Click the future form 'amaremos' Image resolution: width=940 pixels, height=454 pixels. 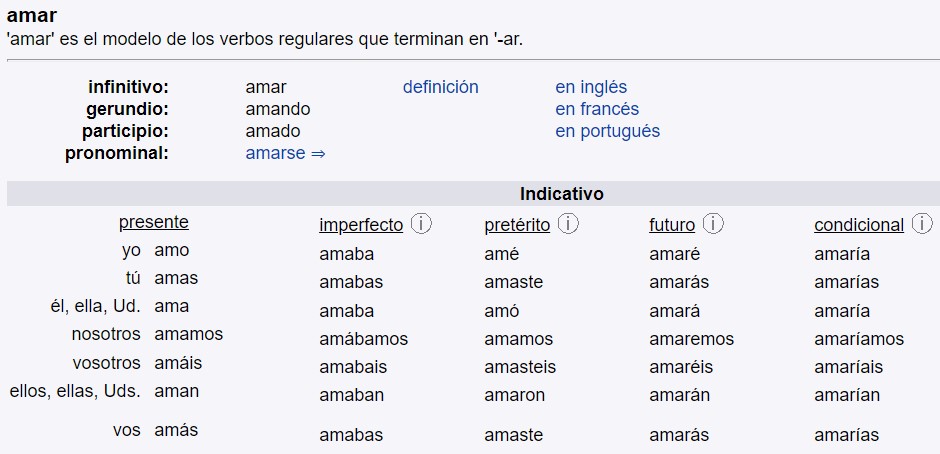click(691, 339)
